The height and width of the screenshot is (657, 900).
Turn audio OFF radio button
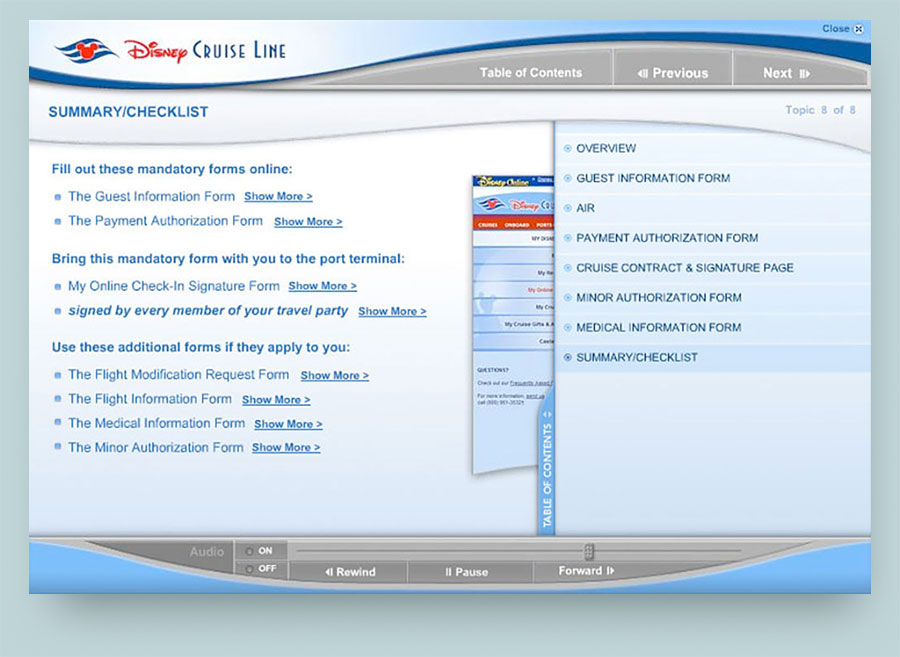click(249, 569)
